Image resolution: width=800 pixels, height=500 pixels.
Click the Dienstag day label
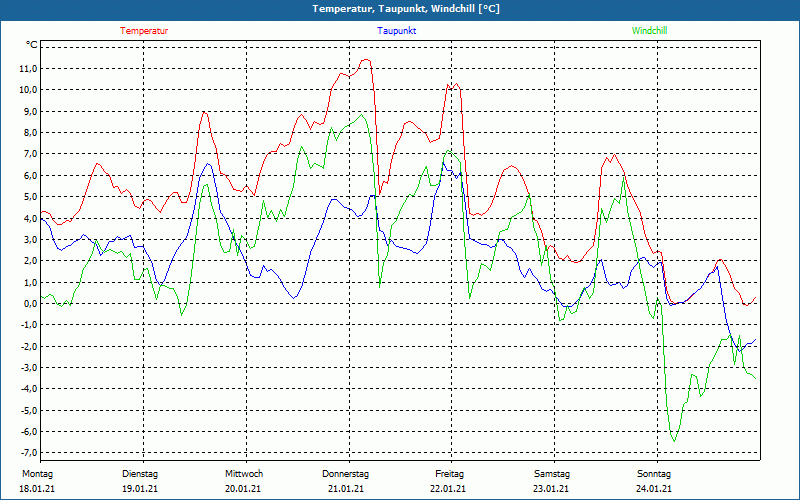[x=140, y=474]
